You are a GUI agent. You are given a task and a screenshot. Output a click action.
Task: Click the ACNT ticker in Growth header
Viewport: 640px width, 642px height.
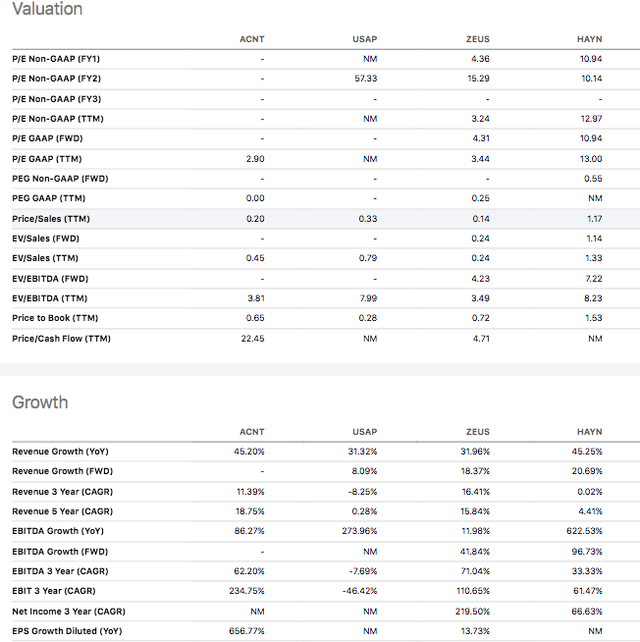point(252,432)
